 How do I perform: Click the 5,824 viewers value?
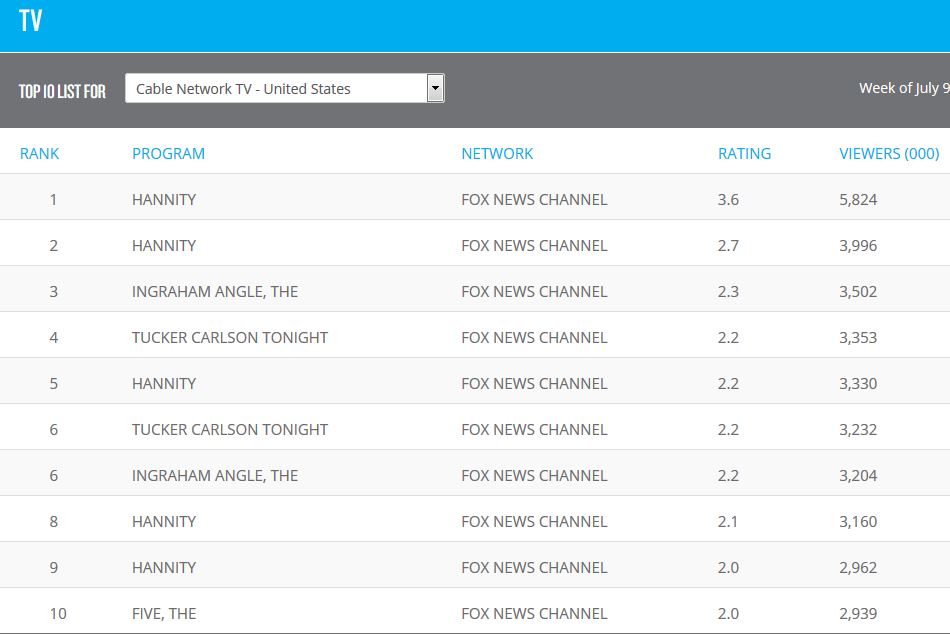tap(858, 199)
